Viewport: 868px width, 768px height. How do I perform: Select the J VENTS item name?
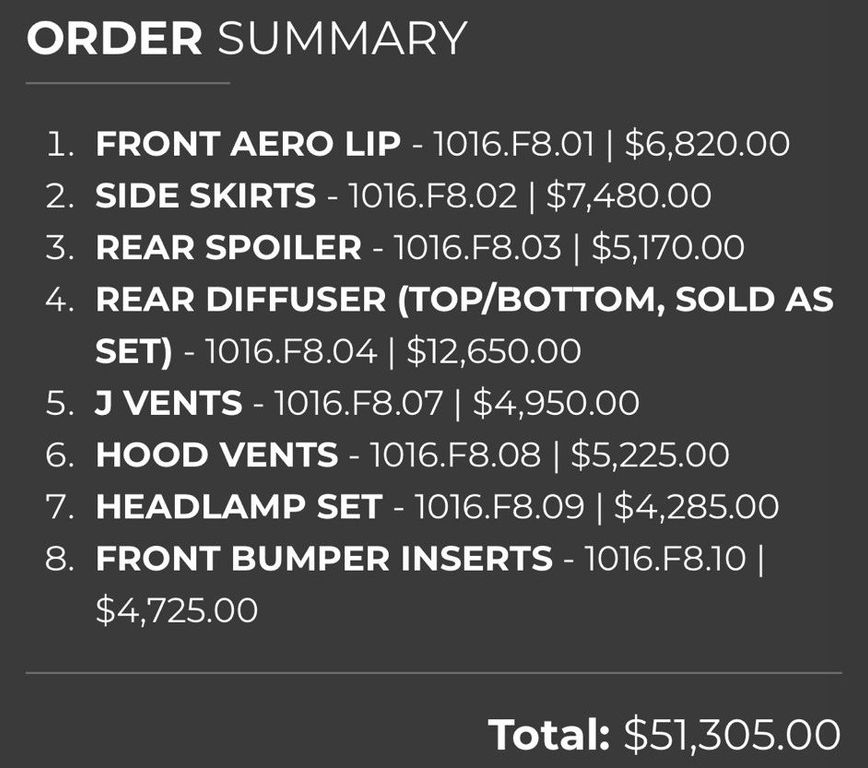[x=168, y=403]
